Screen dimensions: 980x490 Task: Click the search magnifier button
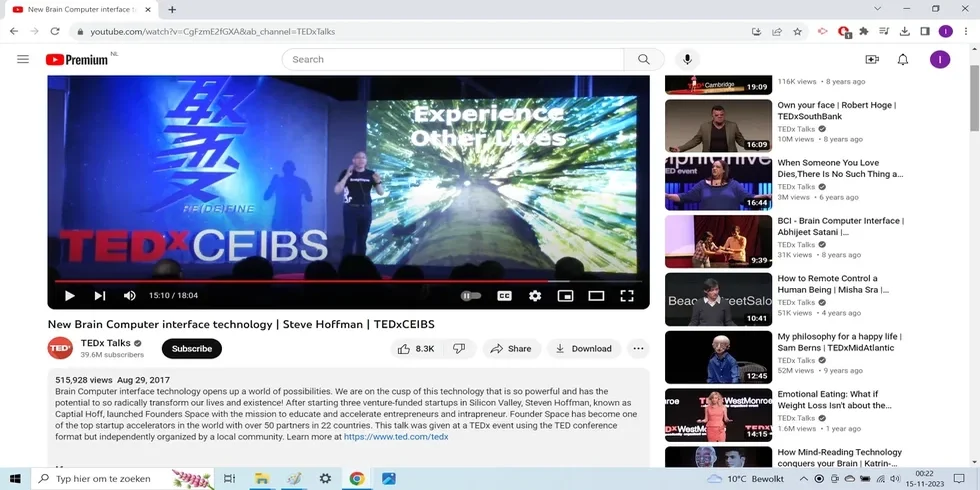(x=644, y=59)
